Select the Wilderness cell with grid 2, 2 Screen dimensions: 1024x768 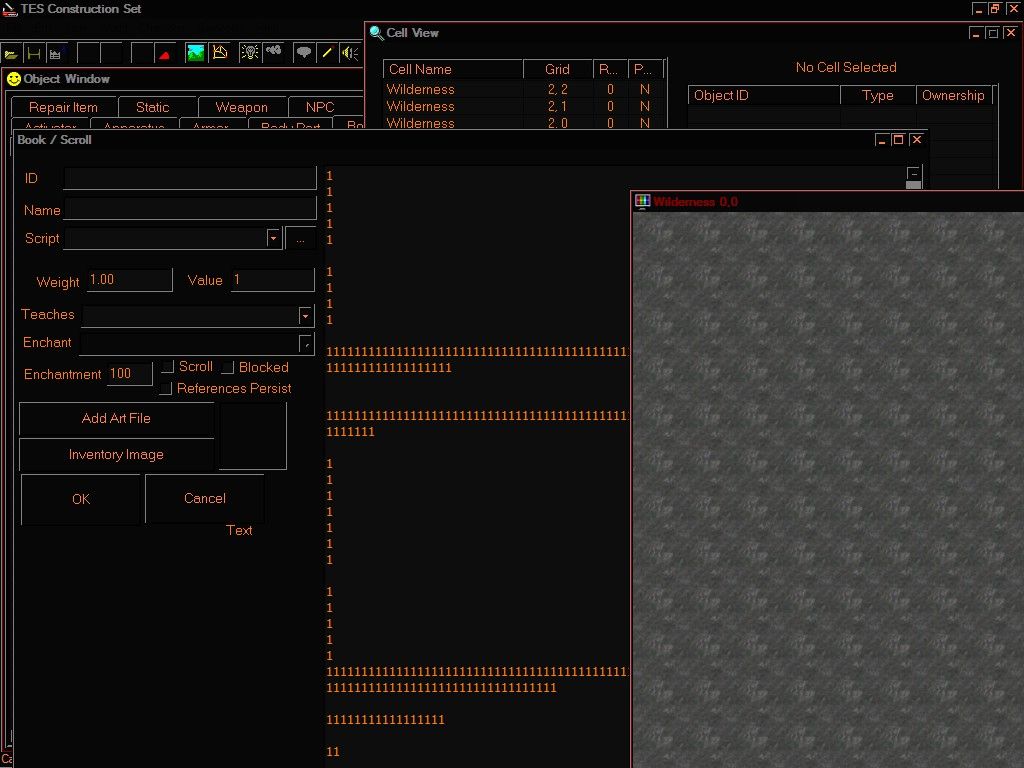pos(524,89)
